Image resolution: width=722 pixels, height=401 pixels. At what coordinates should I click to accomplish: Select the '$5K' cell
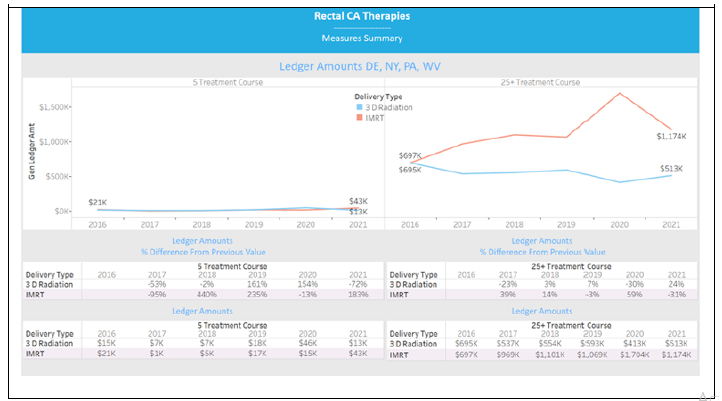point(207,354)
